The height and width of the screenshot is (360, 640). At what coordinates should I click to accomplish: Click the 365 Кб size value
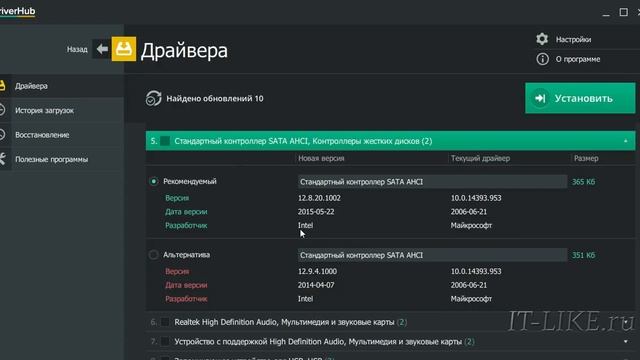point(583,182)
